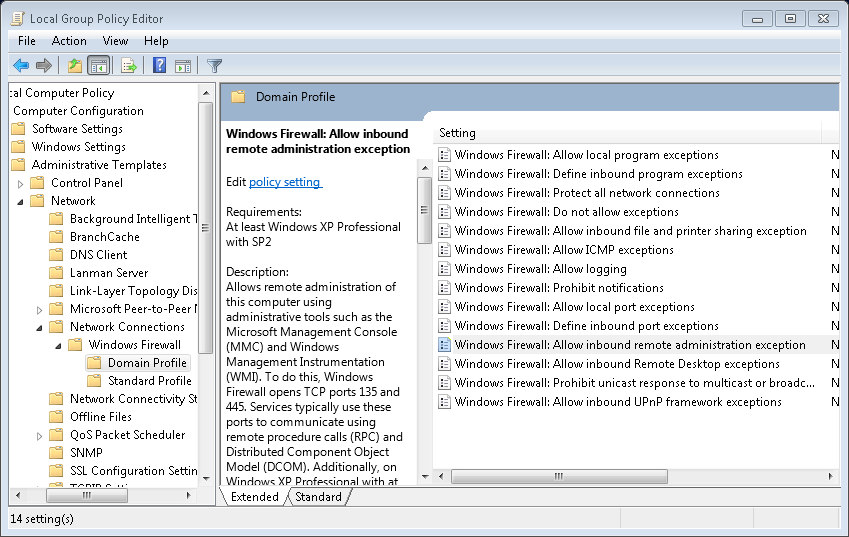Screen dimensions: 849x537
Task: Open the Action menu
Action: [x=69, y=41]
